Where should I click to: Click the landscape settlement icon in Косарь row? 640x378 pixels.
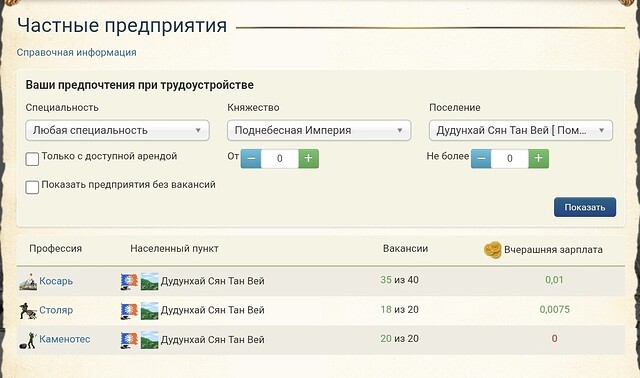[149, 282]
